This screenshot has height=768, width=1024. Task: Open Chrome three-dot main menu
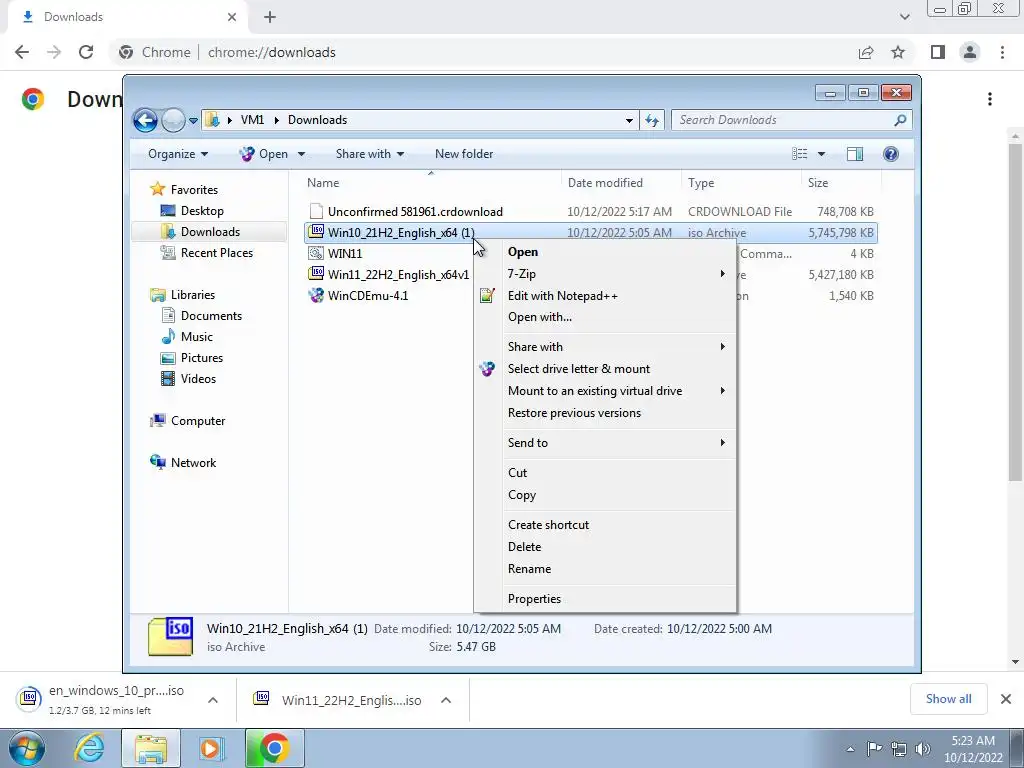(1002, 52)
